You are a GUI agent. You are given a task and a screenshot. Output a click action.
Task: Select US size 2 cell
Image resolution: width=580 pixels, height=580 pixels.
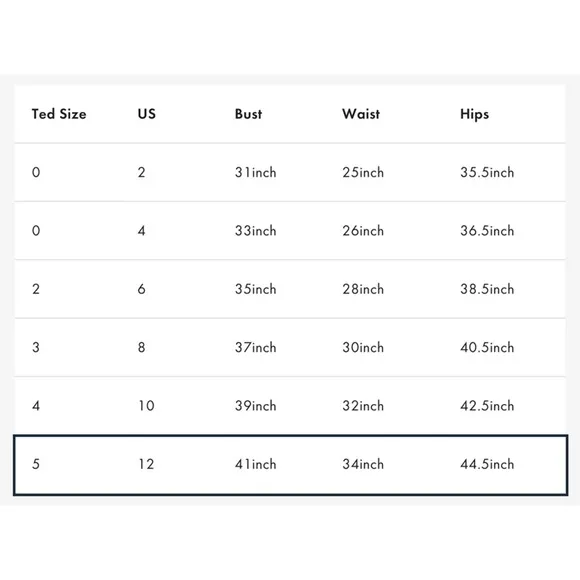[x=141, y=172]
